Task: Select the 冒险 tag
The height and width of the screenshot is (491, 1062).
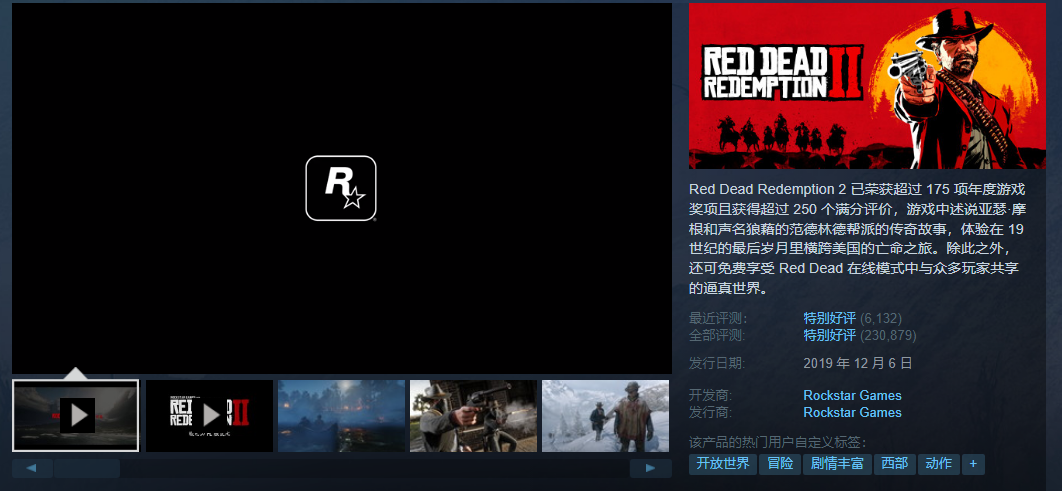Action: 780,464
